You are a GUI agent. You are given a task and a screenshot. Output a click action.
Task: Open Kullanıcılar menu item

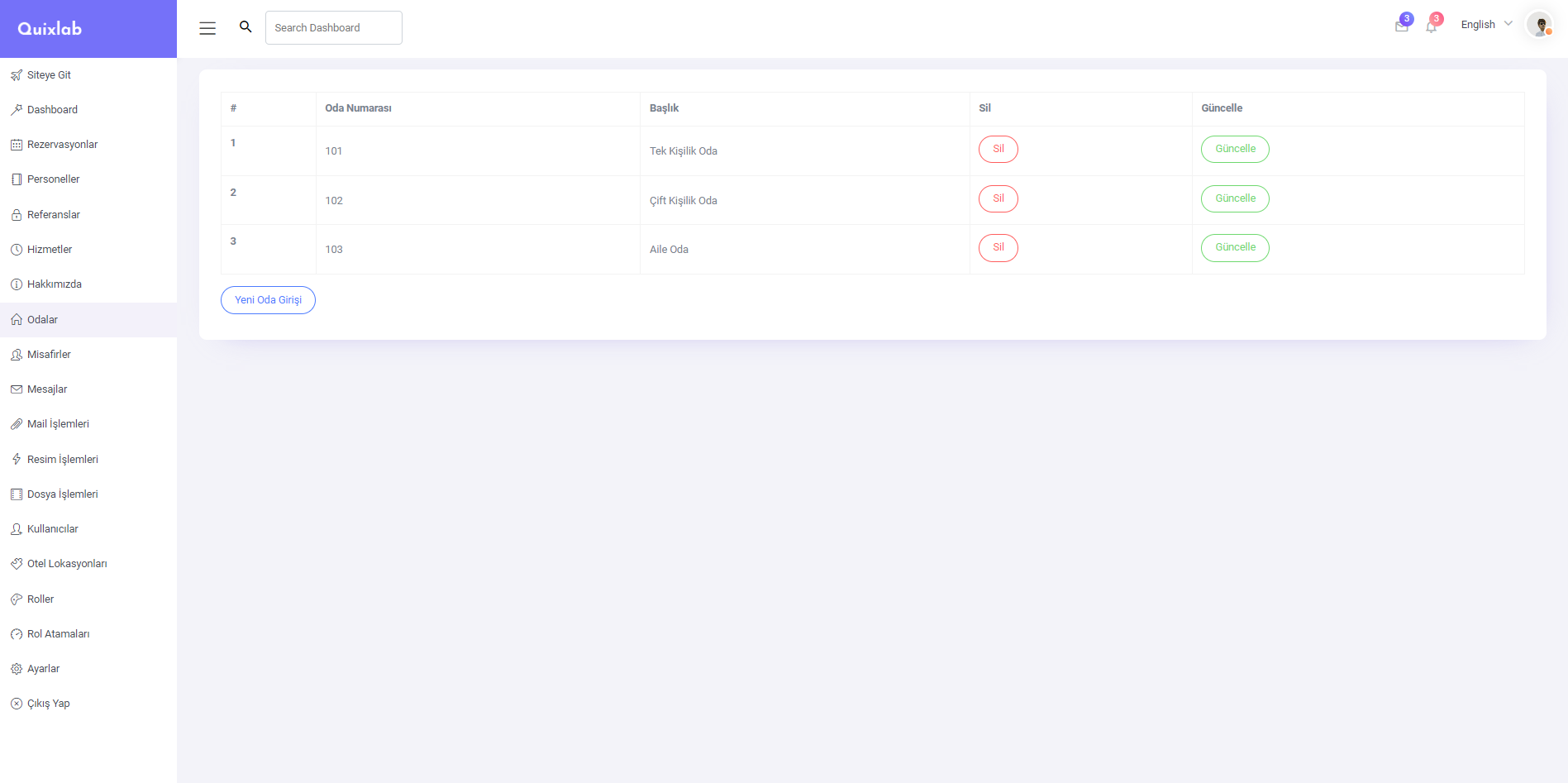(x=88, y=529)
